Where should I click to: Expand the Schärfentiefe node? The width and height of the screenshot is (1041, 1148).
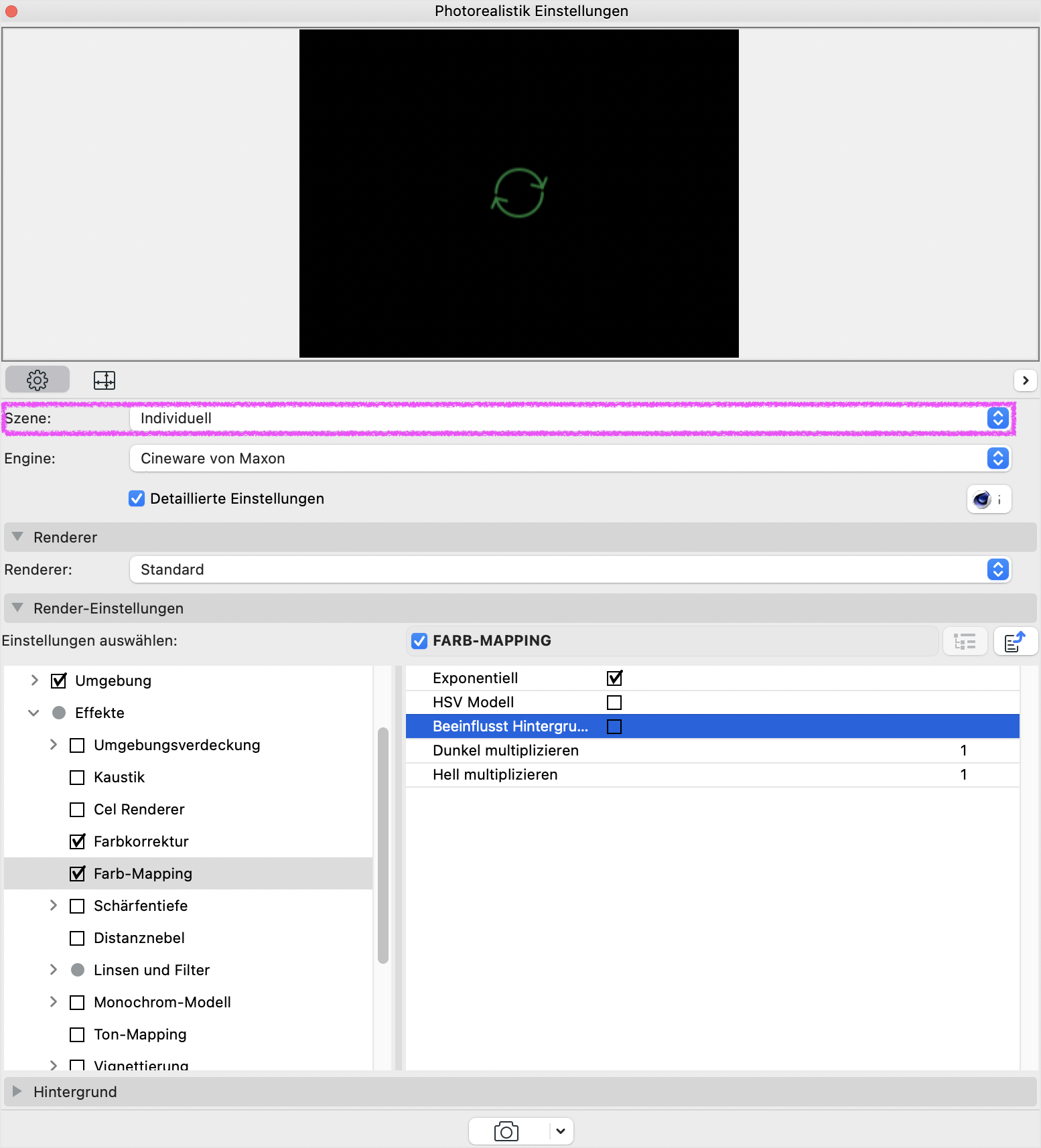54,906
